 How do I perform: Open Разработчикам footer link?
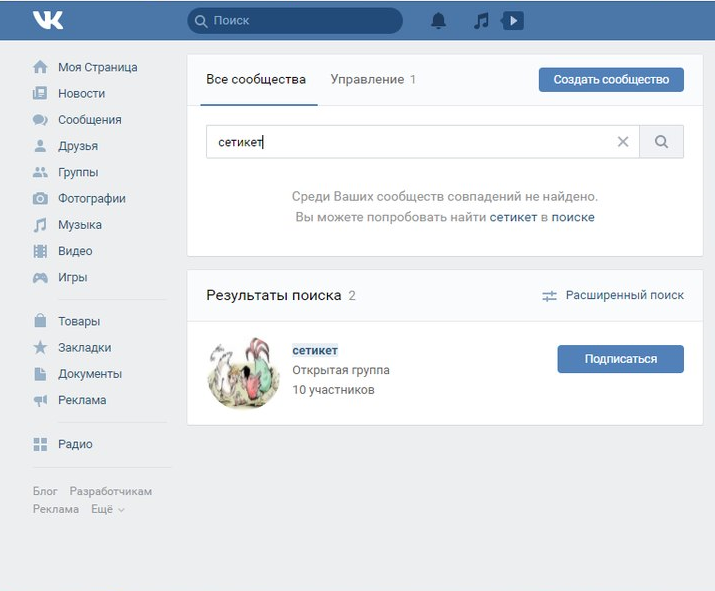(x=110, y=491)
